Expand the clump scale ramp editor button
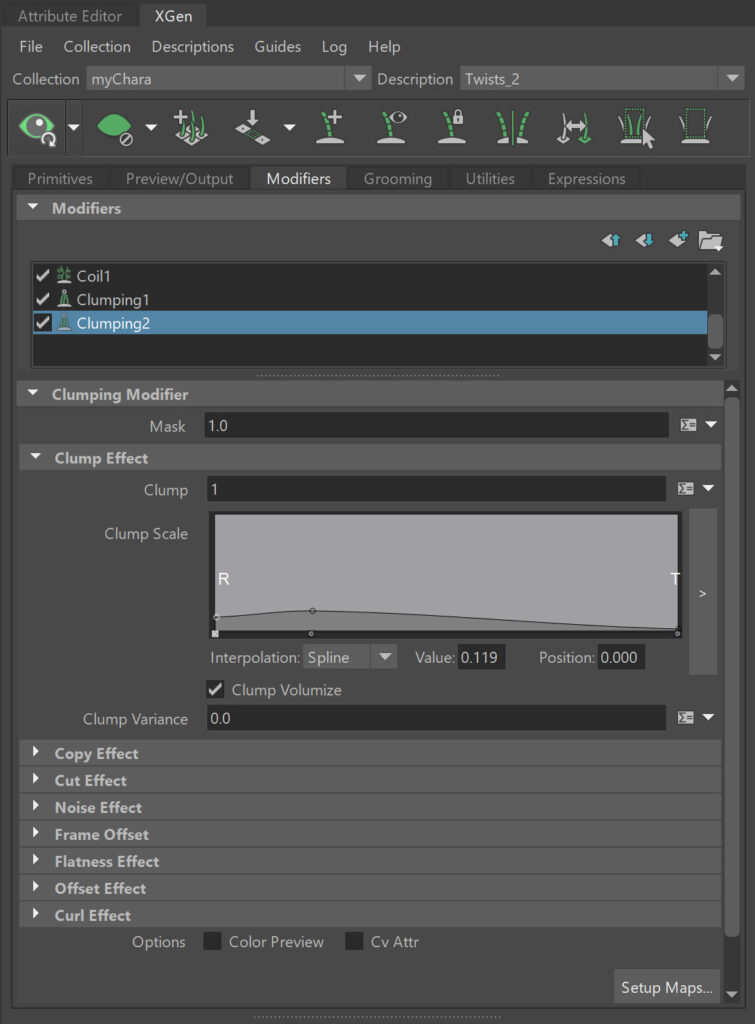 point(702,593)
